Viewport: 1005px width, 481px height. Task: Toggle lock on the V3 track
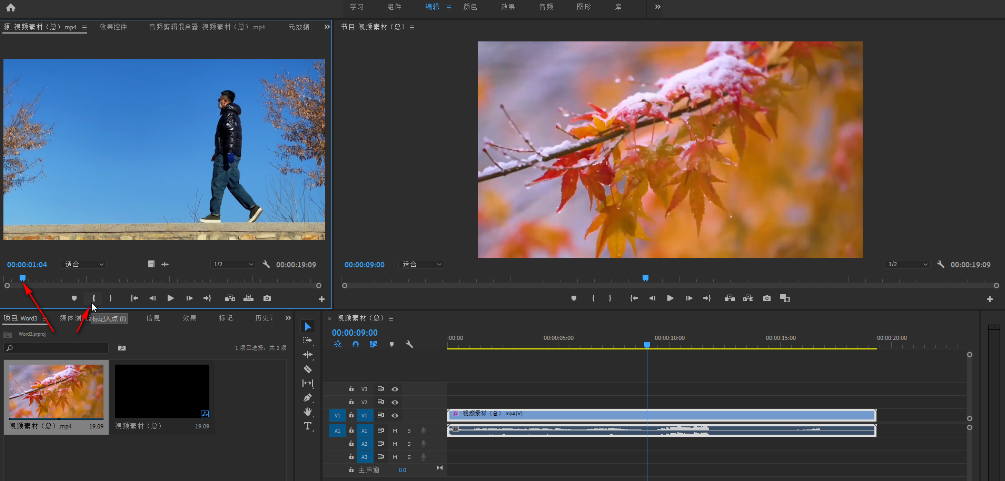[351, 388]
